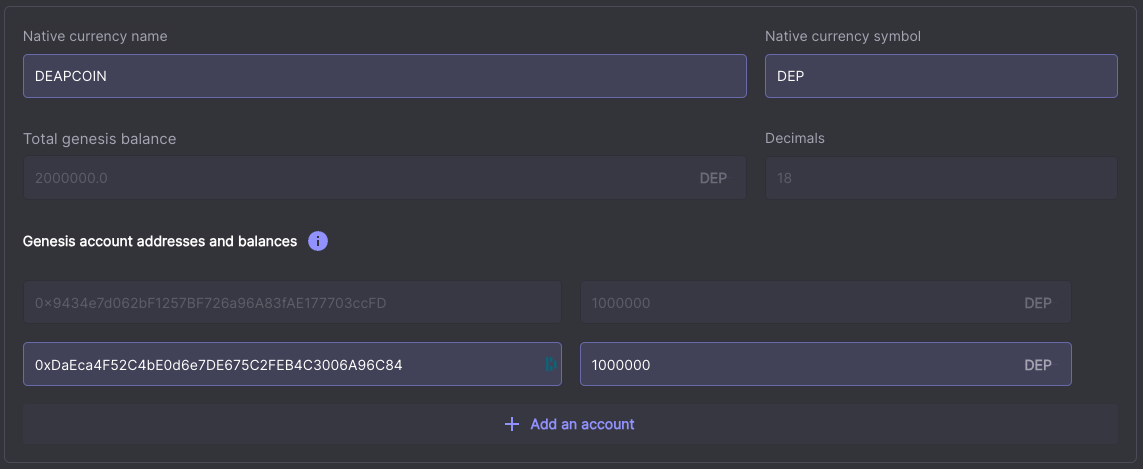The image size is (1143, 469).
Task: Add an account button
Action: (x=570, y=425)
